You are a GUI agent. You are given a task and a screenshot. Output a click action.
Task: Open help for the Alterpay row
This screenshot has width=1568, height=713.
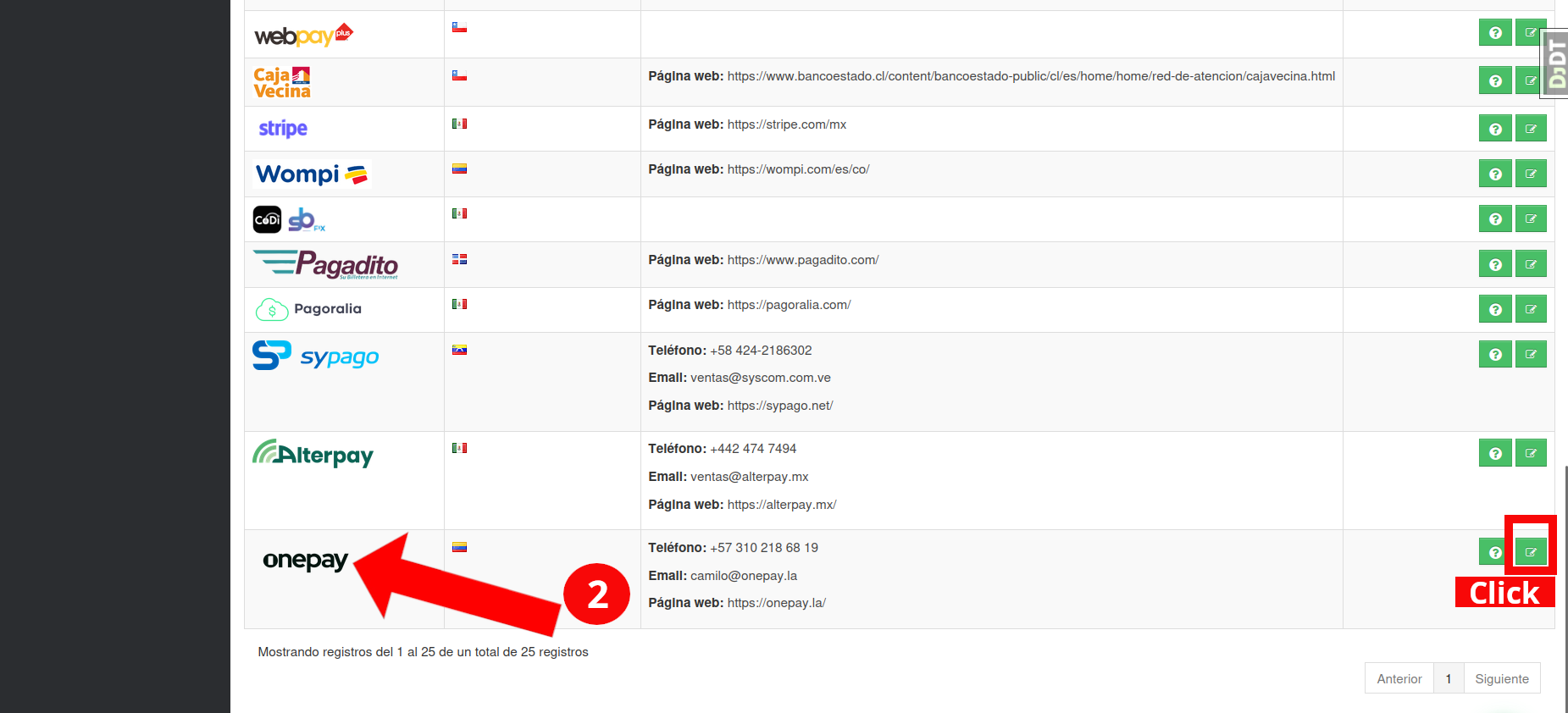point(1495,453)
